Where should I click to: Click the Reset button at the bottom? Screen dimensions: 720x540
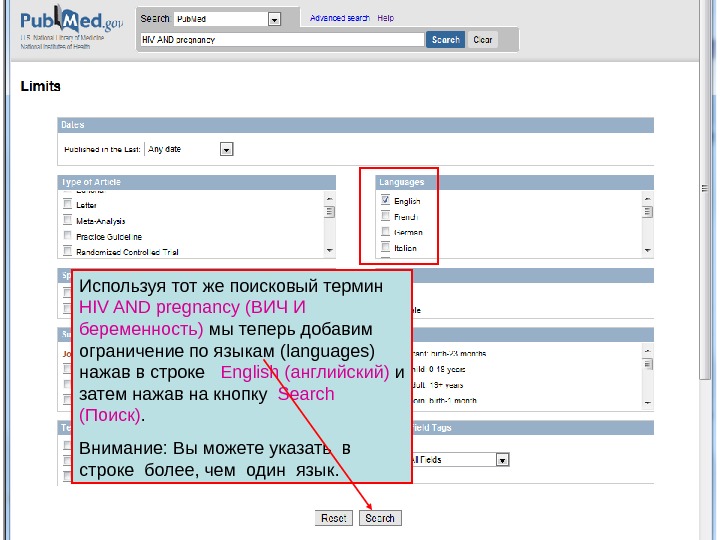[334, 518]
